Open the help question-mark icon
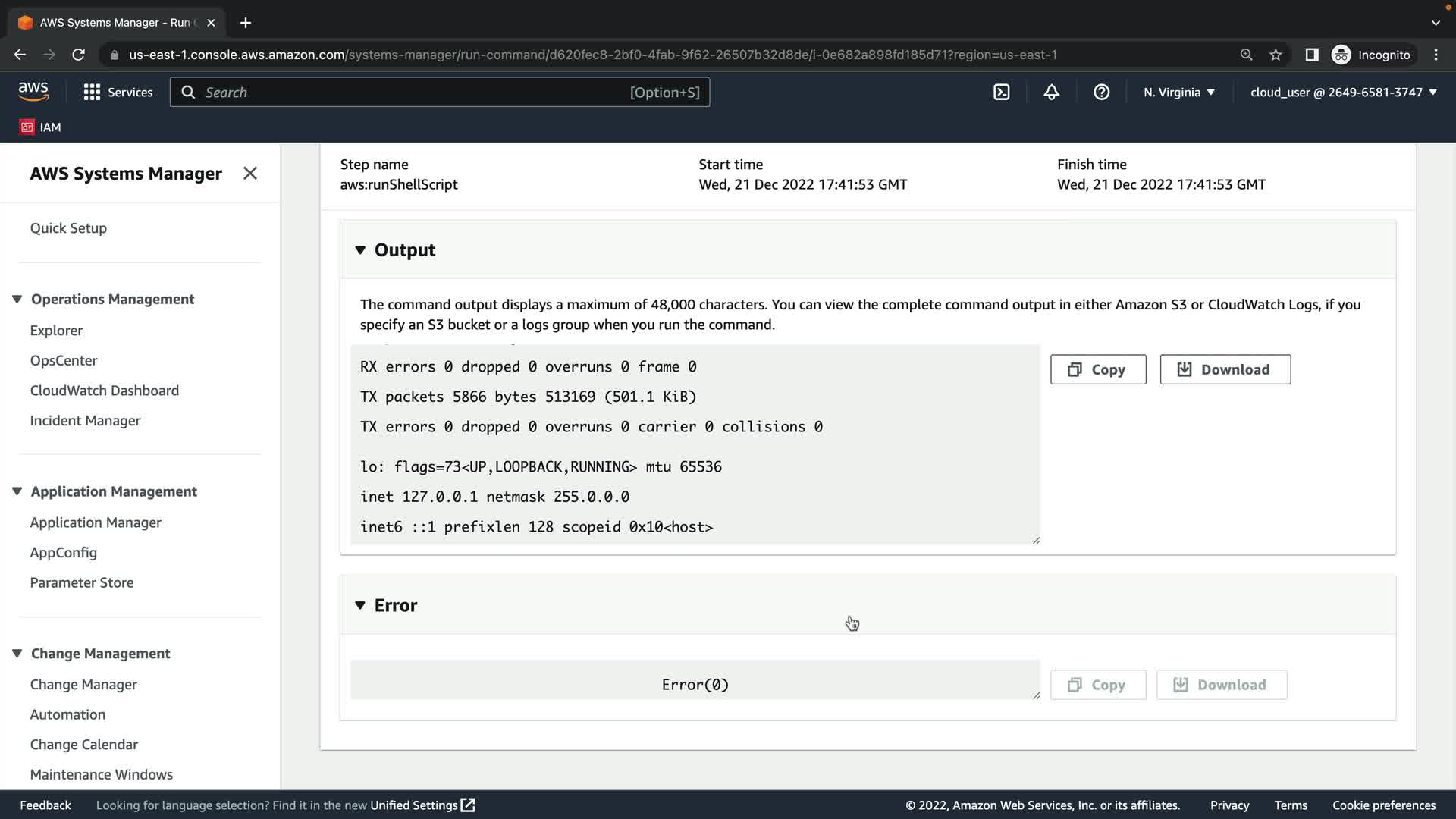 pos(1101,92)
